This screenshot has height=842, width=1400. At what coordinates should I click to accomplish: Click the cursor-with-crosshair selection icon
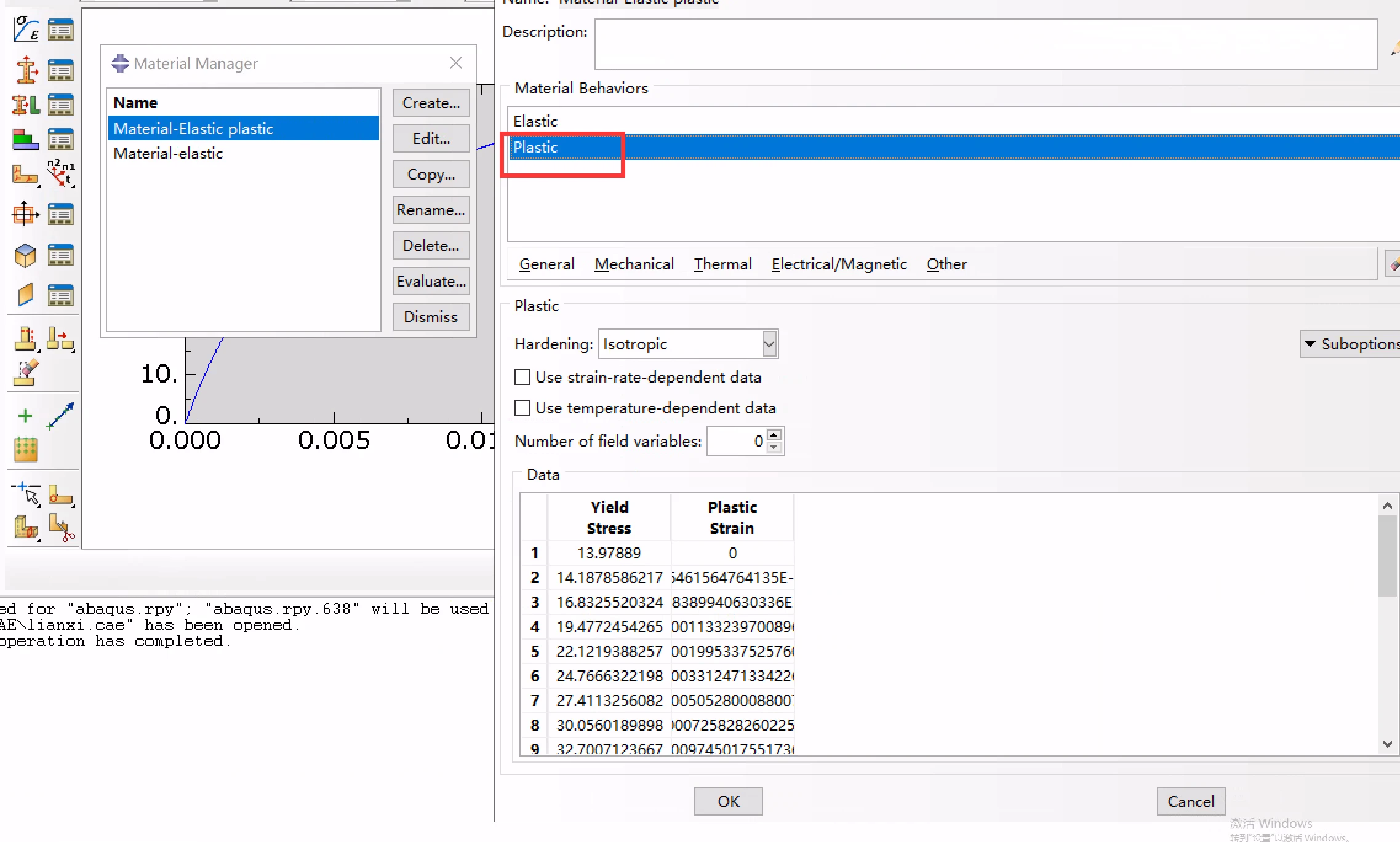(26, 494)
